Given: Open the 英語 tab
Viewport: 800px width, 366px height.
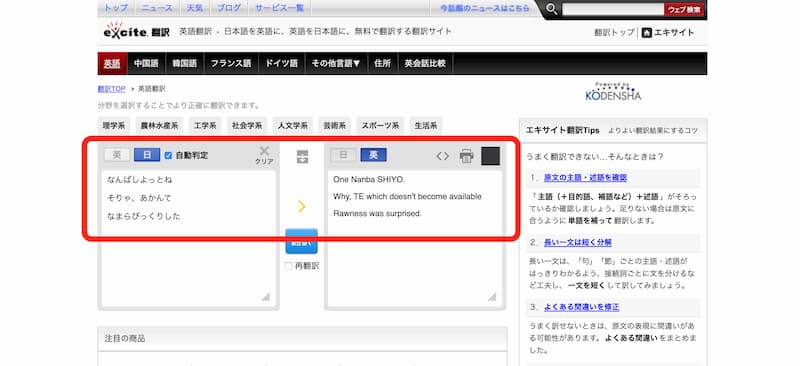Looking at the screenshot, I should click(112, 63).
